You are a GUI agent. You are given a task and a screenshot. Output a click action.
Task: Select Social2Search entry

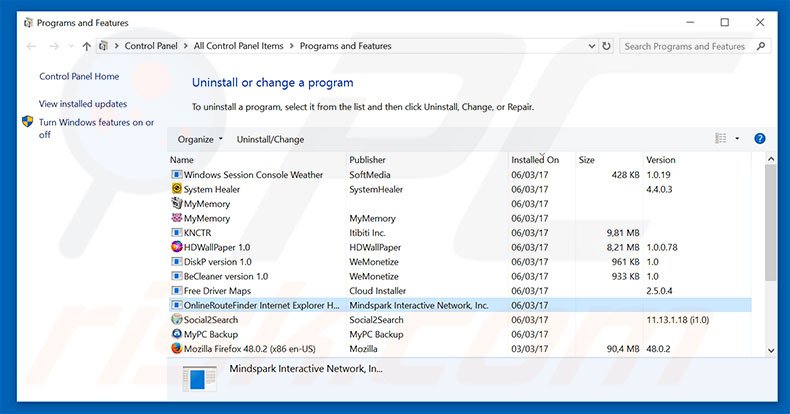(459, 320)
